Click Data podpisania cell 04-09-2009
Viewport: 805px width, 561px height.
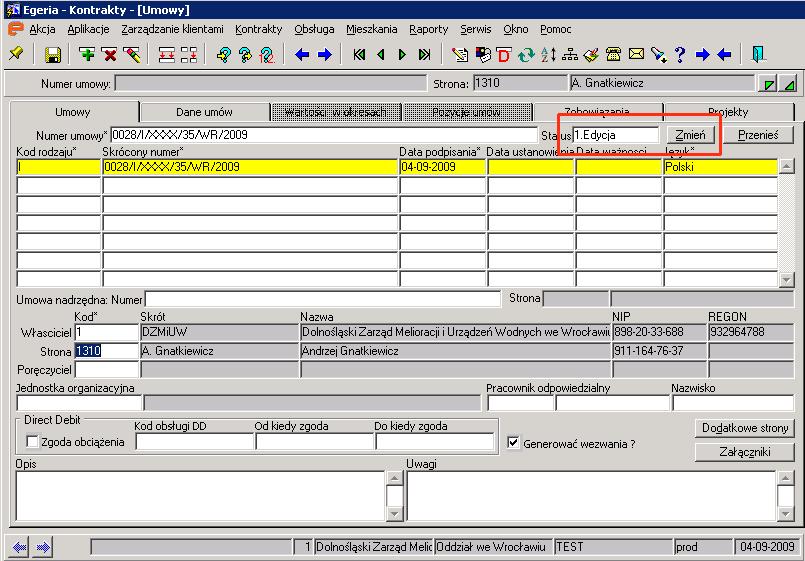point(443,167)
